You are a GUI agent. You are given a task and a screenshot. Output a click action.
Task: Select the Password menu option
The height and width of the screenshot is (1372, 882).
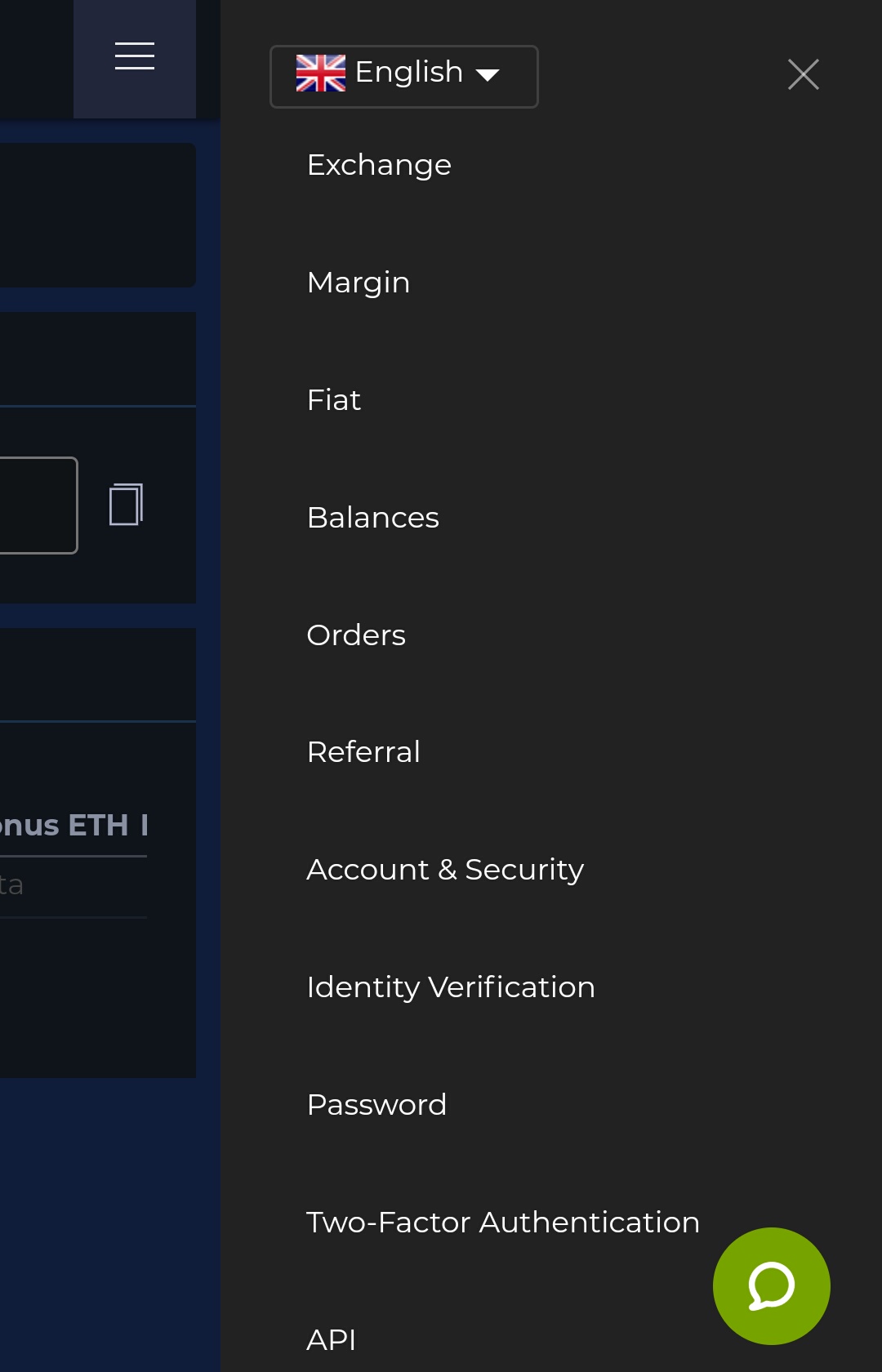pyautogui.click(x=376, y=1105)
